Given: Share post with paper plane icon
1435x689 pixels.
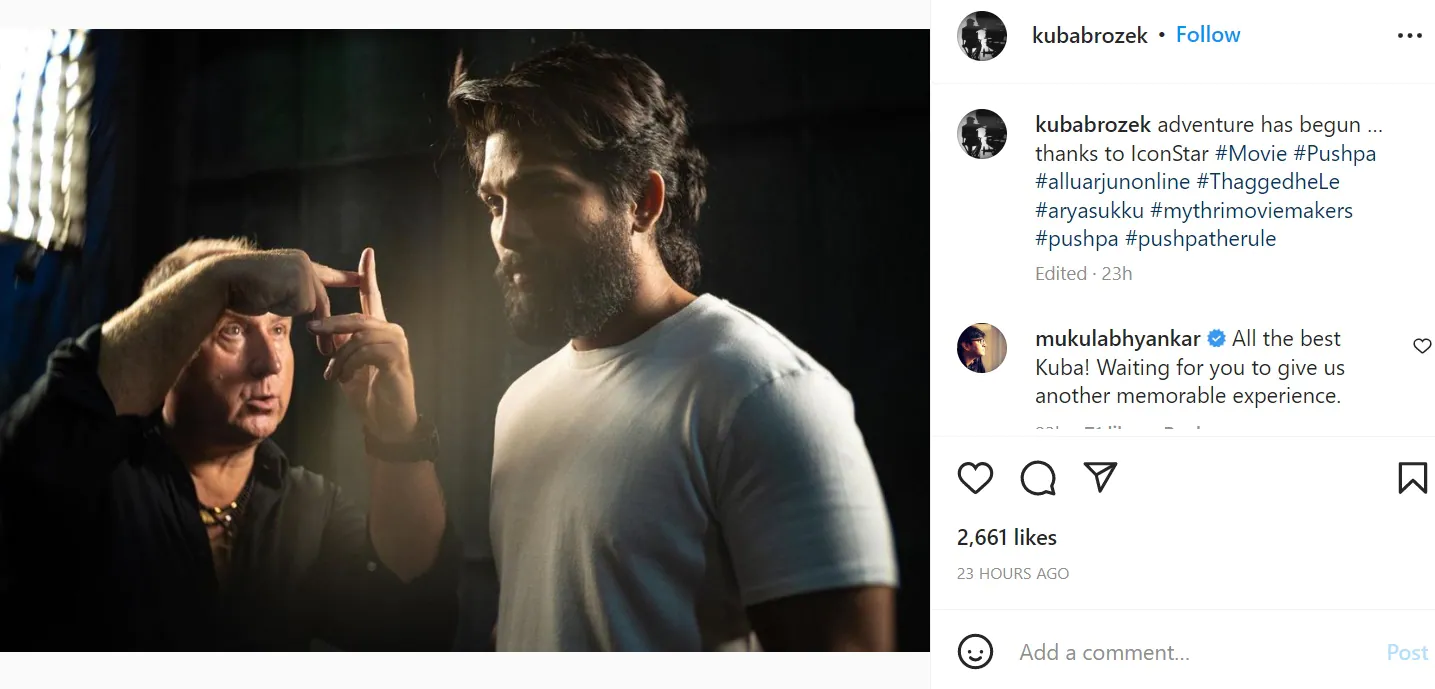Looking at the screenshot, I should click(x=1100, y=477).
